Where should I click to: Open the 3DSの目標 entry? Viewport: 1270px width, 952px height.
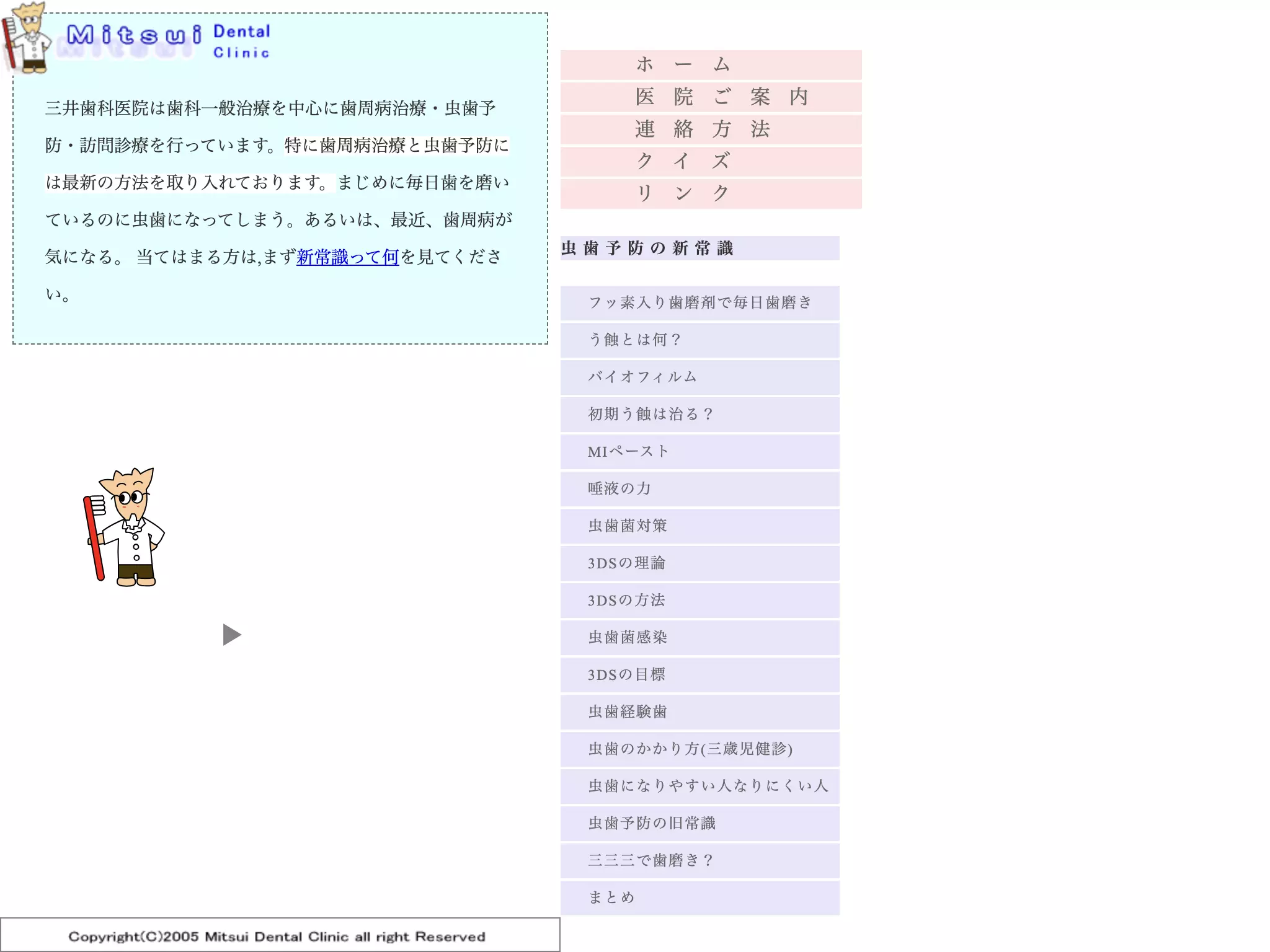[x=699, y=674]
